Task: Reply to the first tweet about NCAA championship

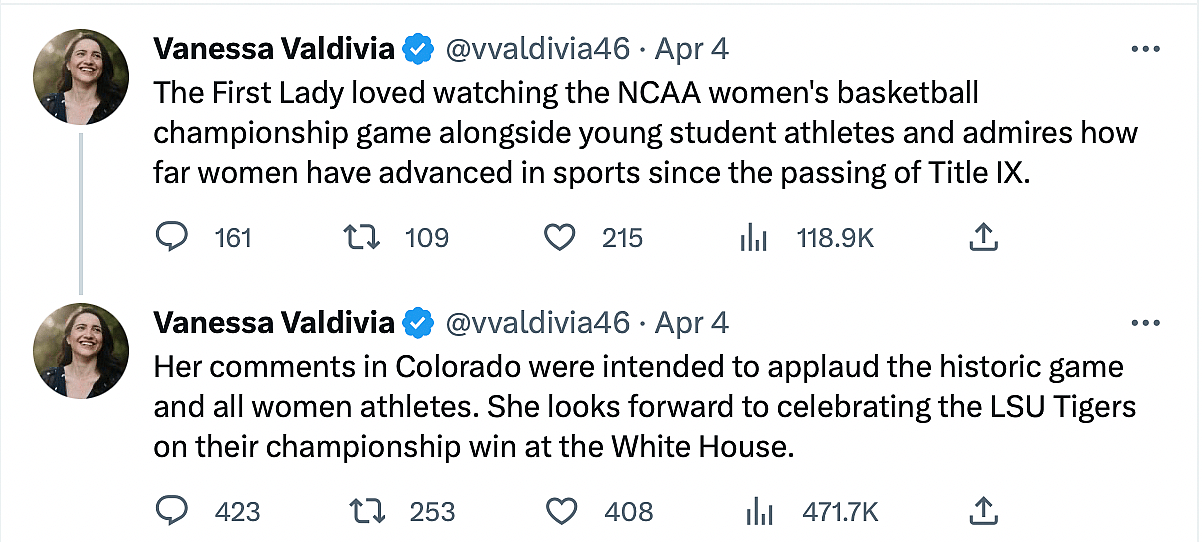Action: 174,237
